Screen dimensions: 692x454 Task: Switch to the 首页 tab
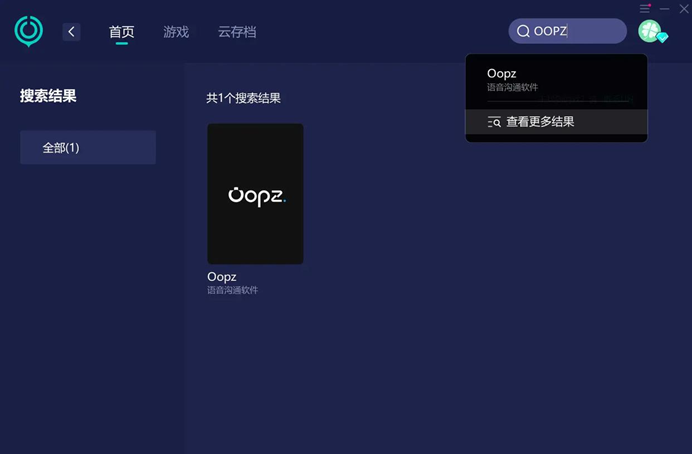121,32
